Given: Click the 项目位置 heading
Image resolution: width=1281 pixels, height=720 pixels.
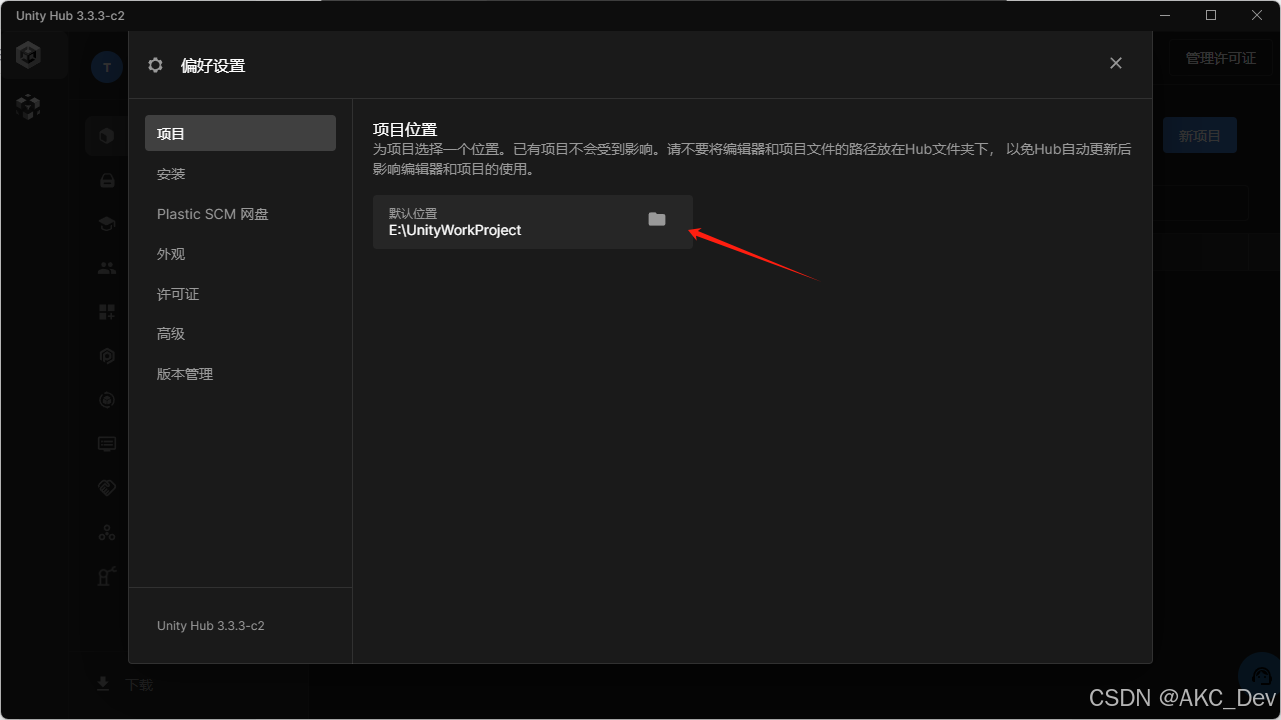Looking at the screenshot, I should coord(405,130).
